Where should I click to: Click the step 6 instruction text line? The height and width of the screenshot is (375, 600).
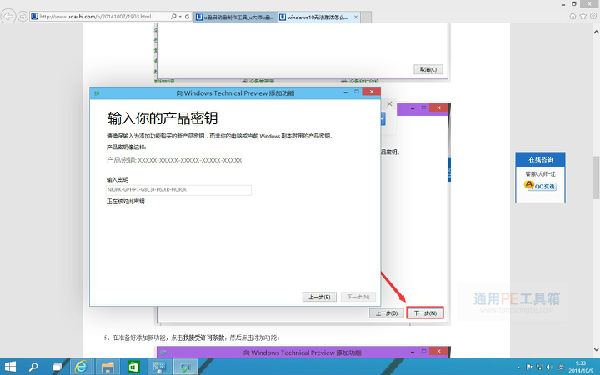[192, 338]
